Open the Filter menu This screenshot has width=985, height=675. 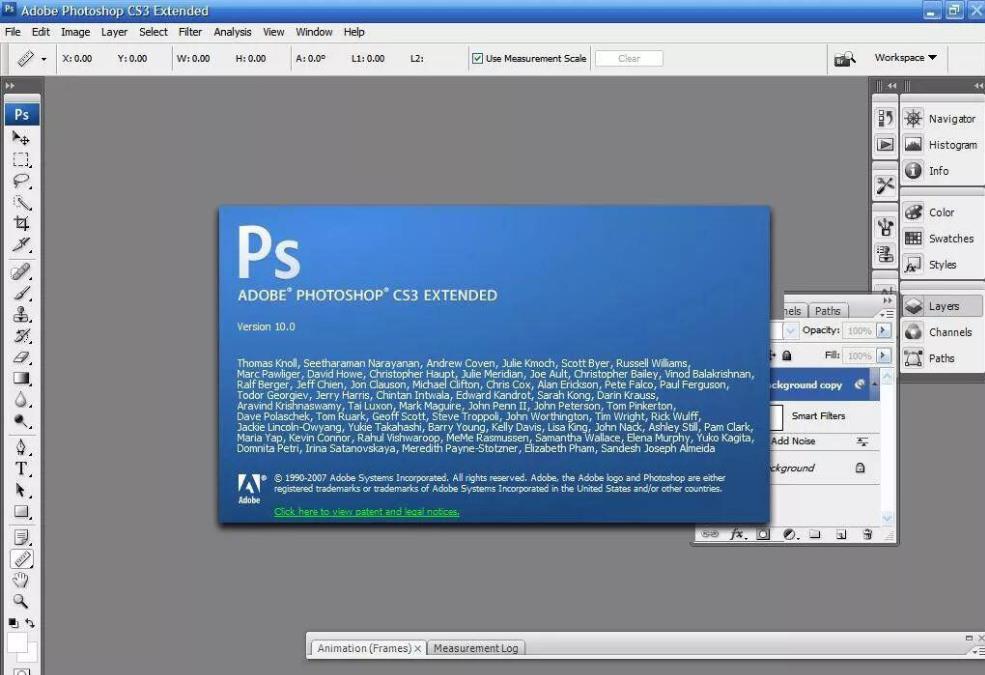tap(190, 32)
